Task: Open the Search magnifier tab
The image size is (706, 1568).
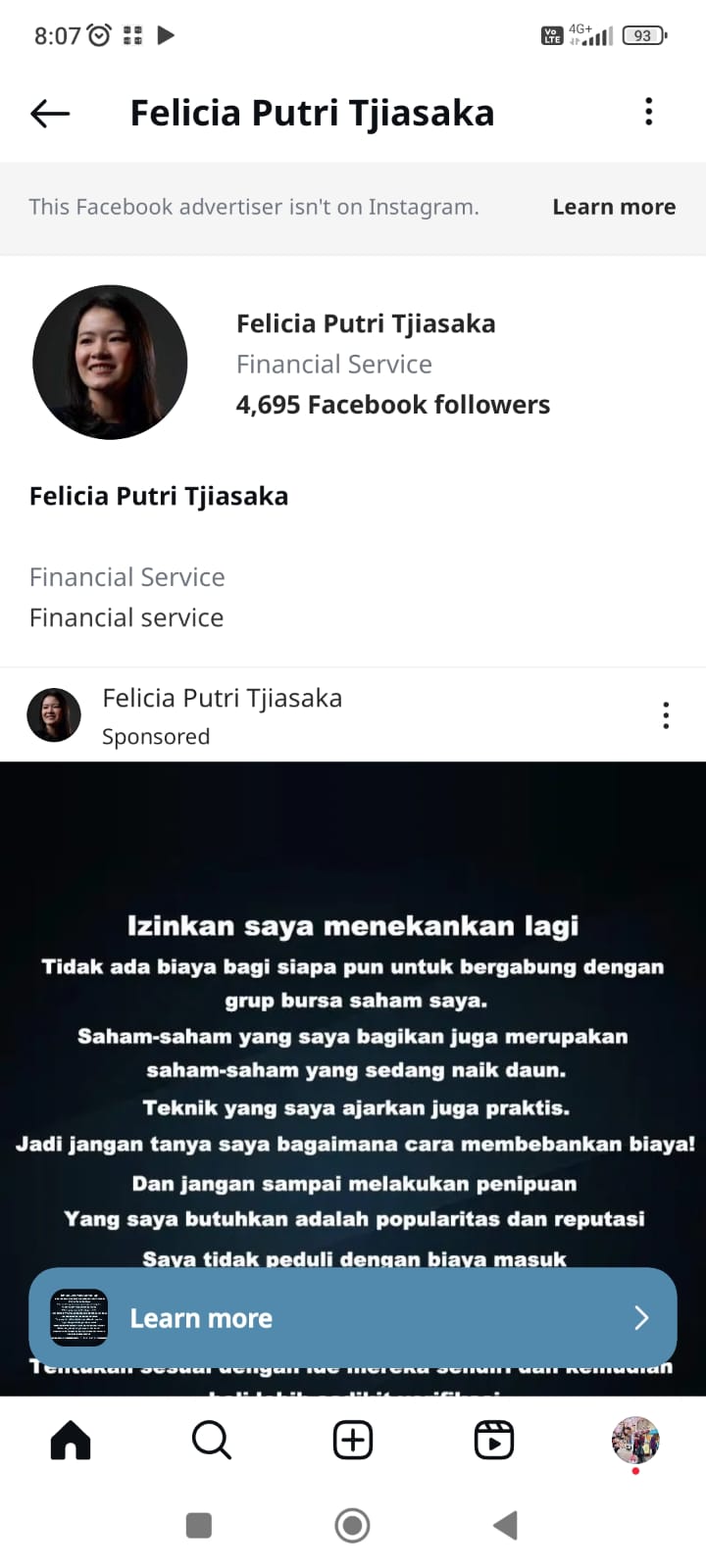Action: click(x=212, y=1440)
